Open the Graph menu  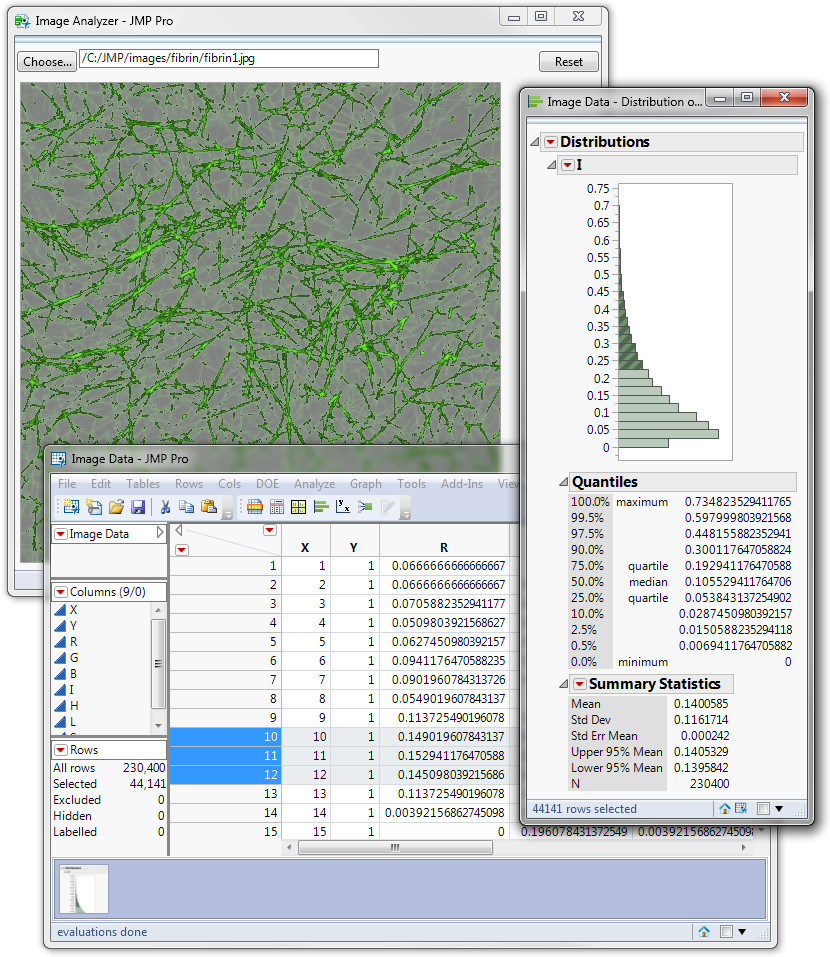pos(366,484)
